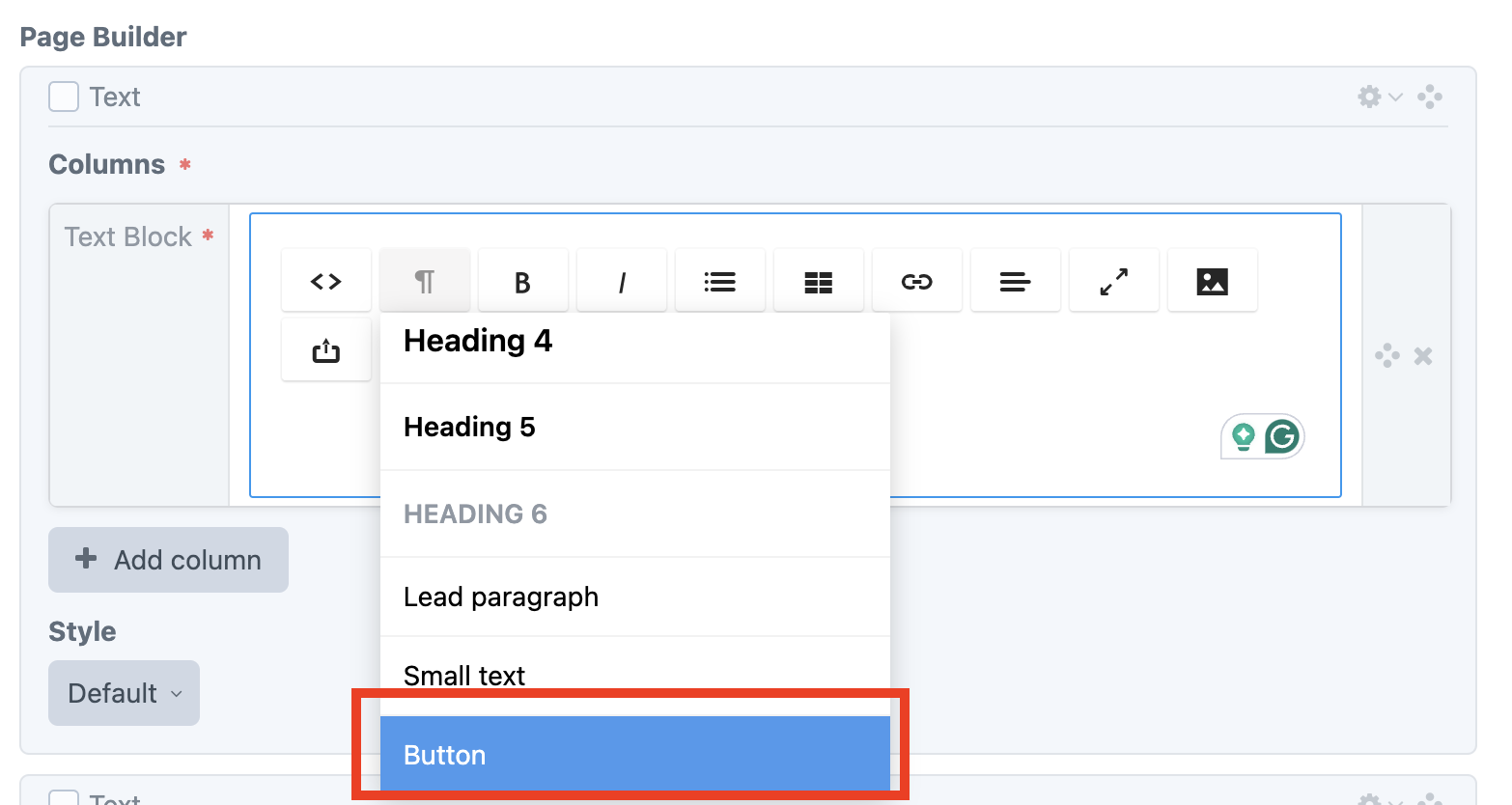Open the gear settings dropdown

(1380, 97)
